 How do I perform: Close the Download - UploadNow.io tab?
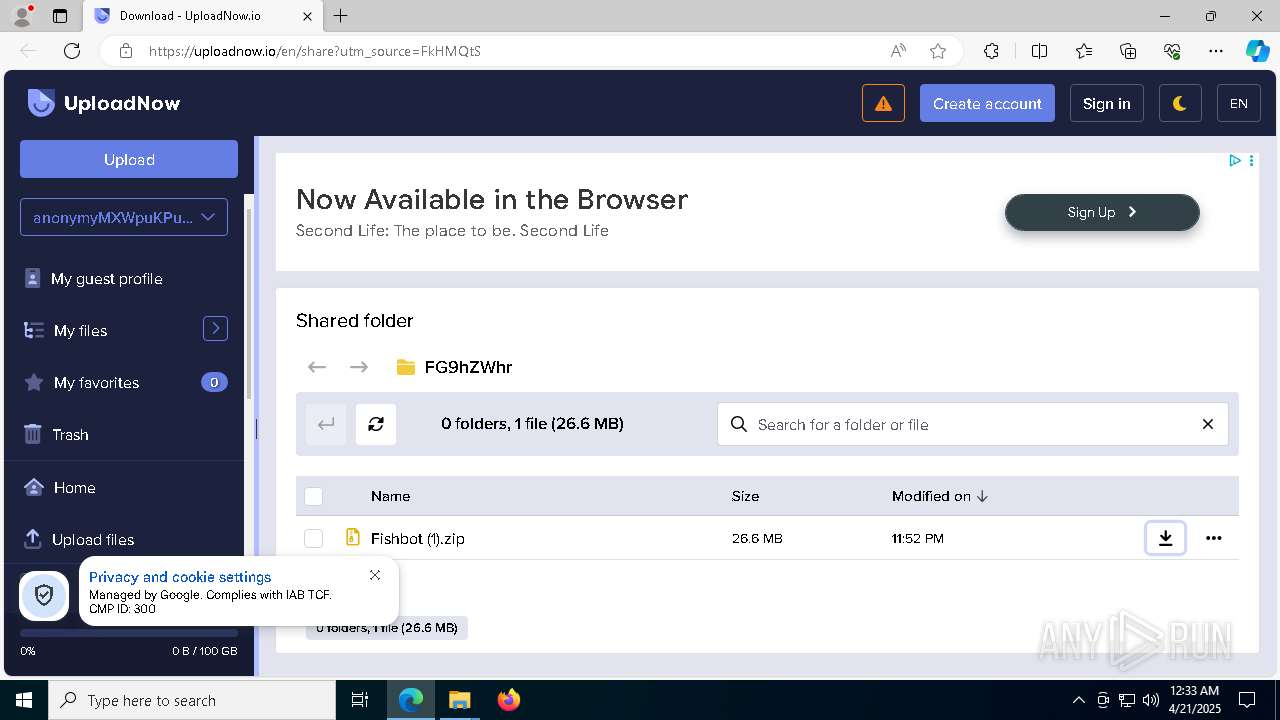point(307,16)
